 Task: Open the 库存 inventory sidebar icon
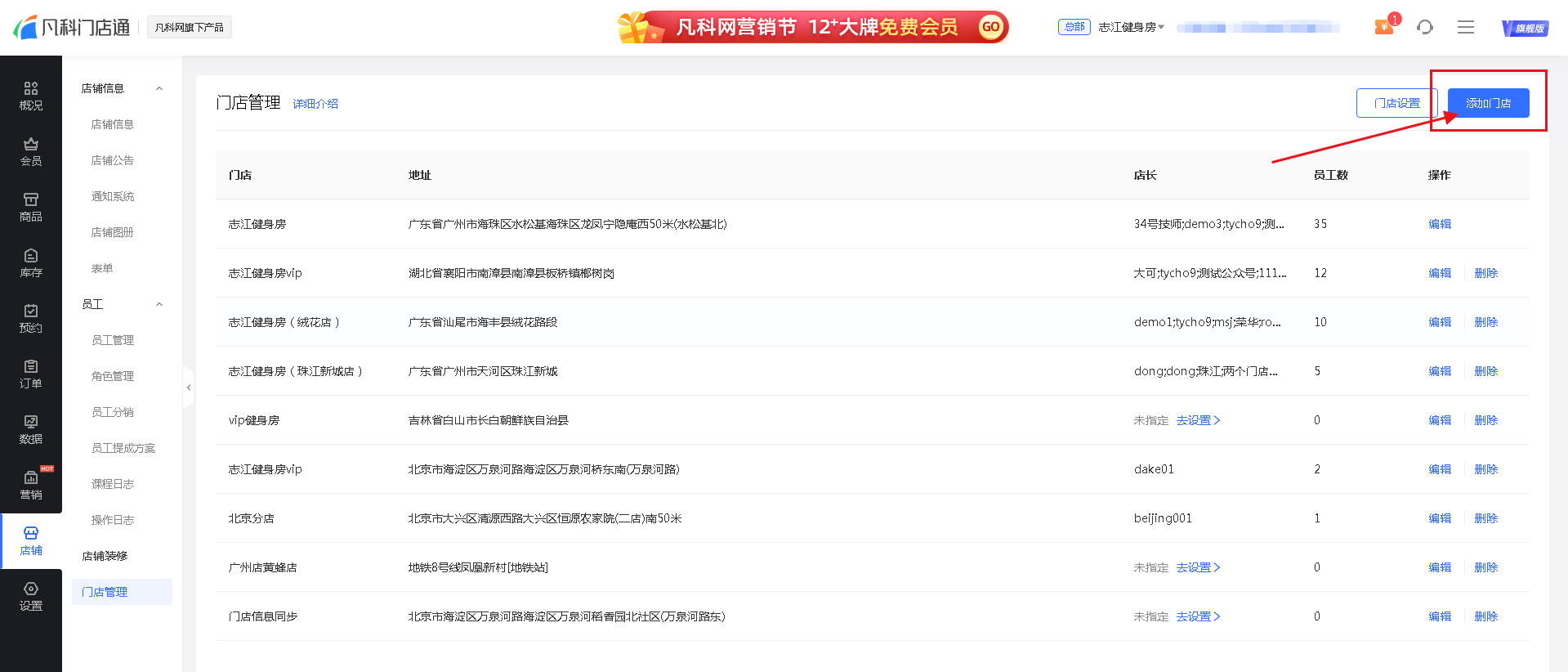31,263
